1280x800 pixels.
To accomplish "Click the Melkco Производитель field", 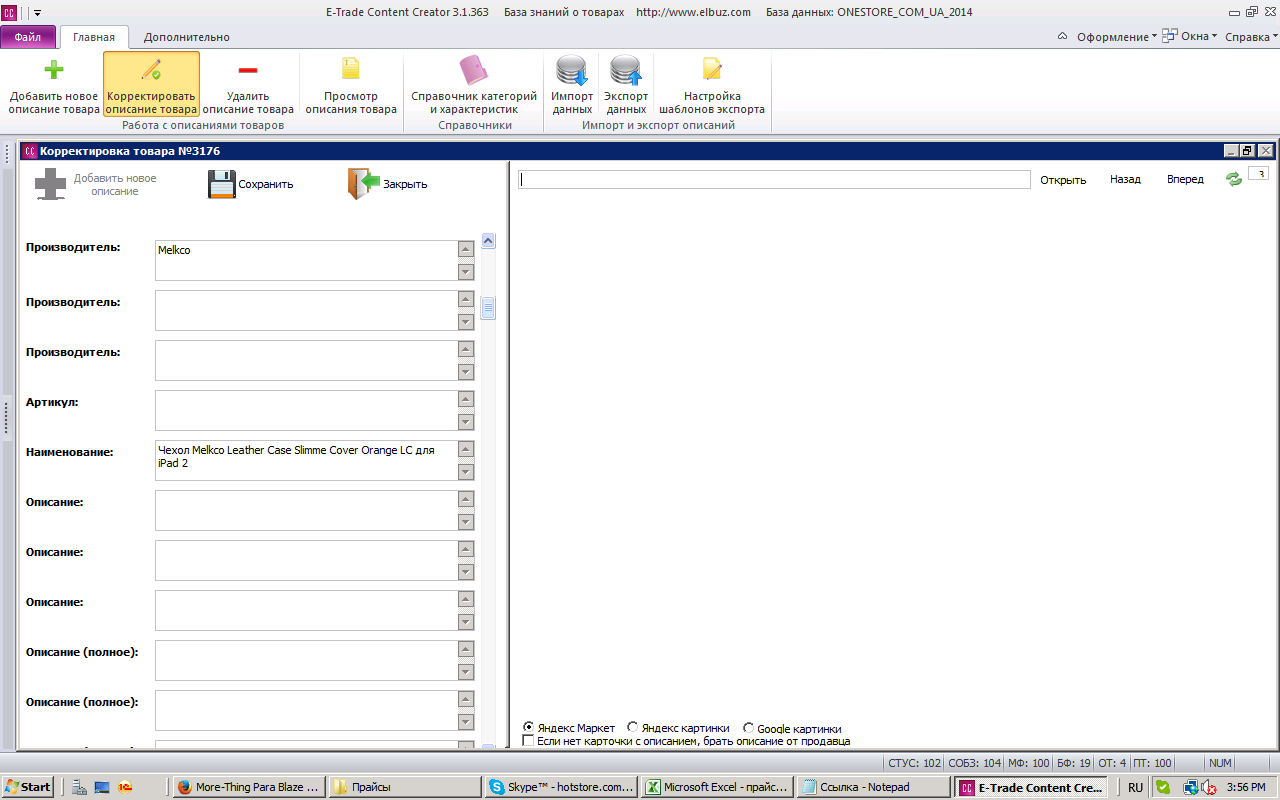I will (x=306, y=260).
